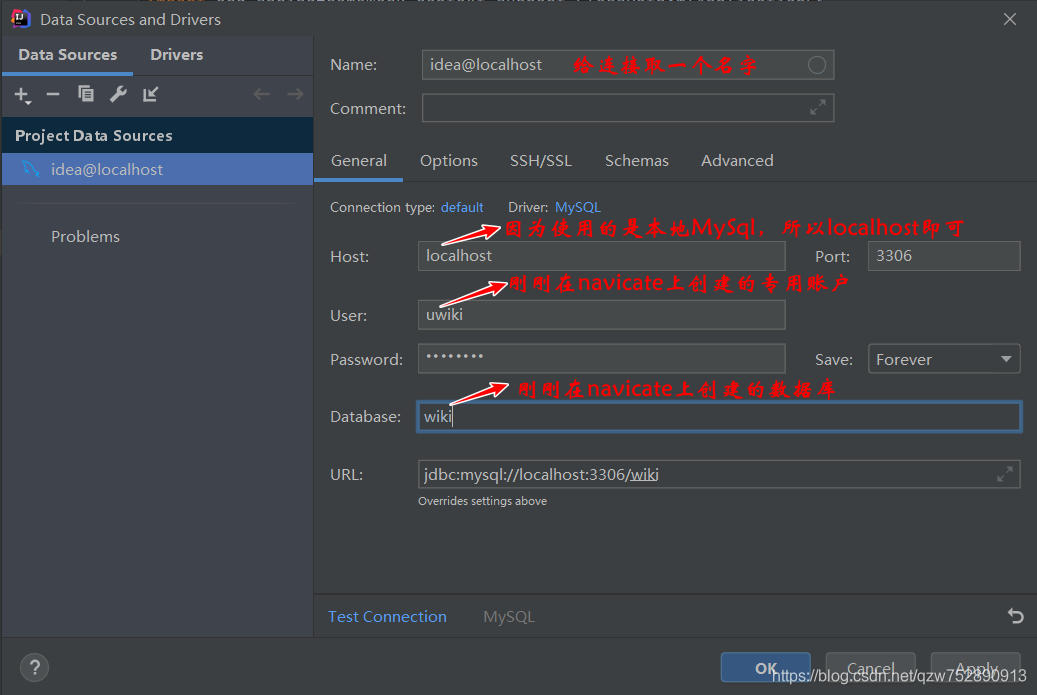
Task: Open help via question mark button
Action: (34, 667)
